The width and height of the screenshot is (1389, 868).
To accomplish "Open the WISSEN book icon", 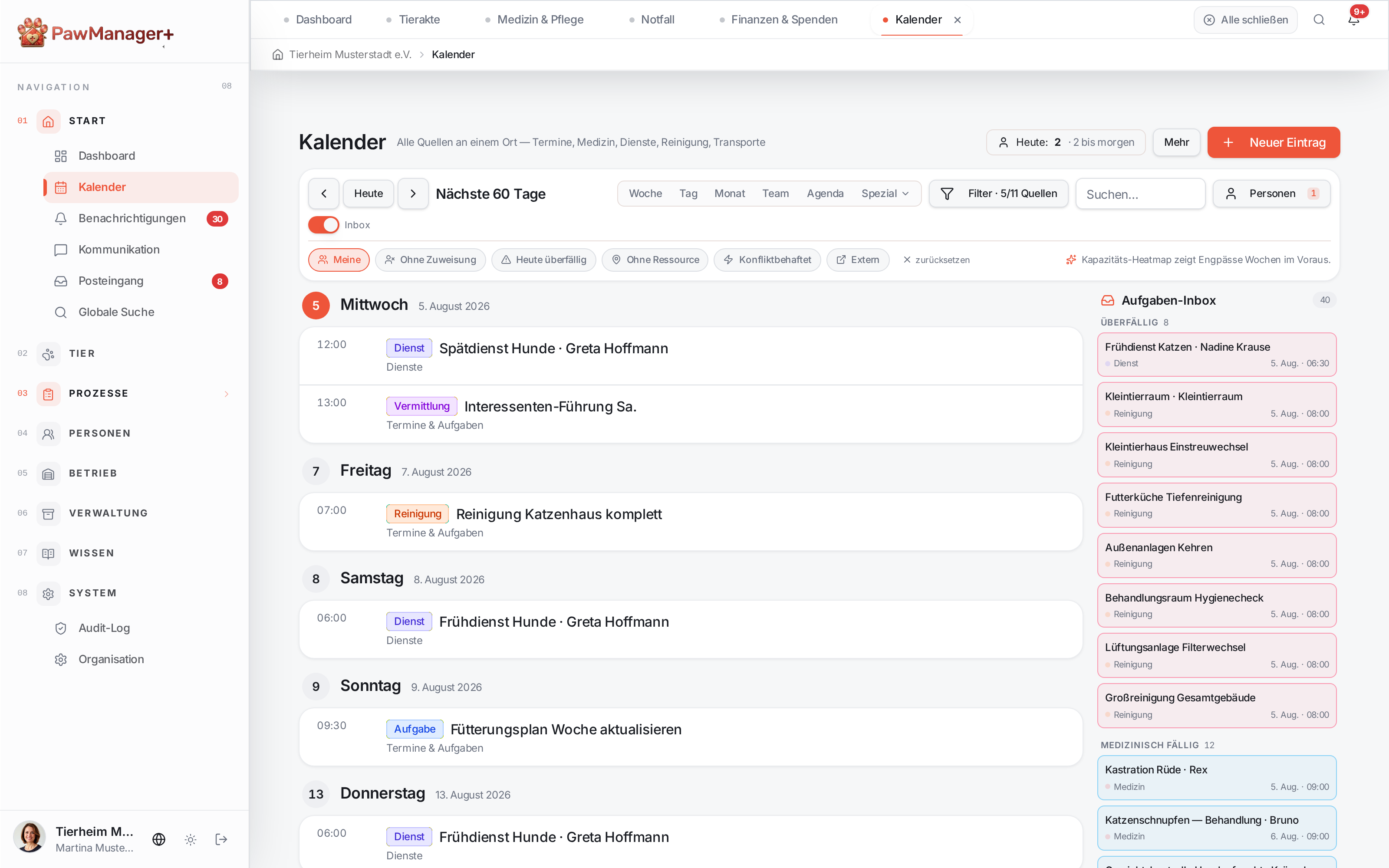I will 48,553.
